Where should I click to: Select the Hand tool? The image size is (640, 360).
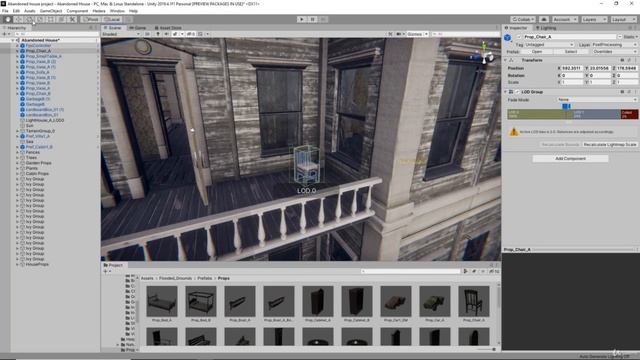(x=7, y=19)
